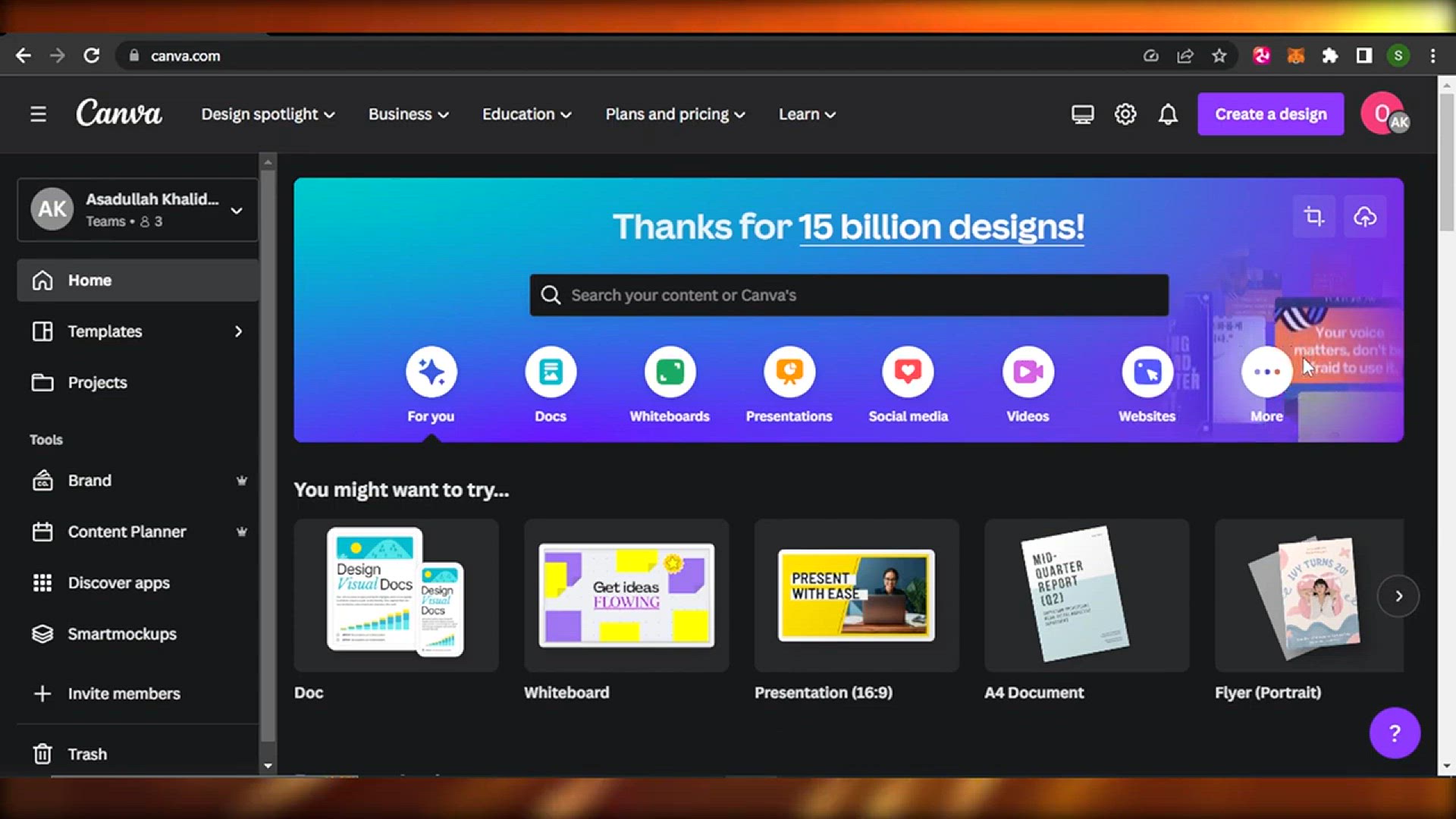Viewport: 1456px width, 819px height.
Task: Click the sidebar scroll down arrow
Action: [x=268, y=766]
